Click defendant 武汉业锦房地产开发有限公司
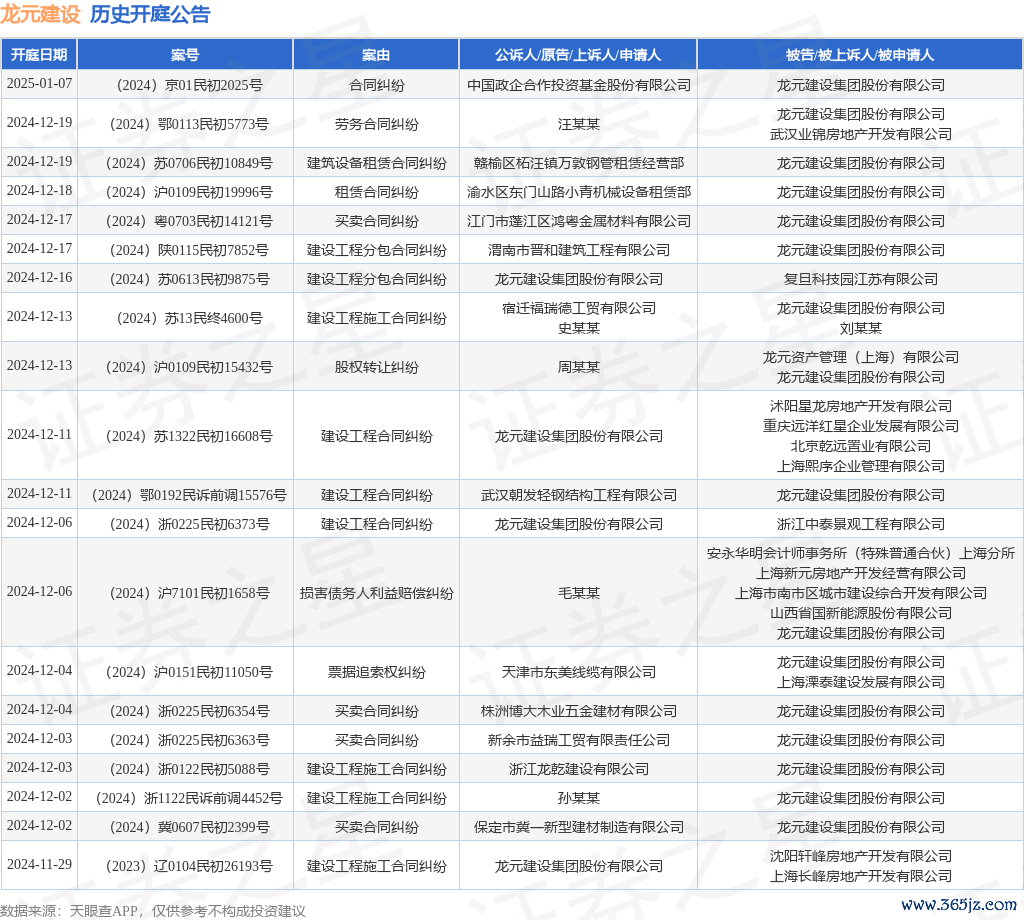Image resolution: width=1024 pixels, height=920 pixels. coord(861,135)
